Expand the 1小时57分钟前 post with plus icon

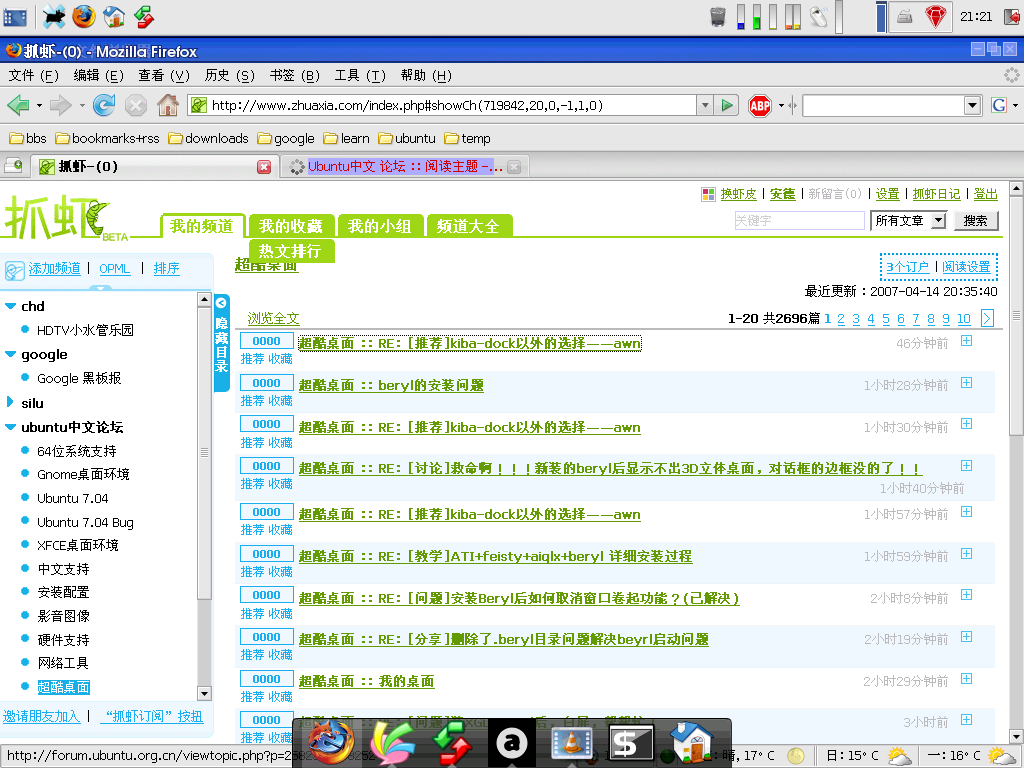[967, 512]
